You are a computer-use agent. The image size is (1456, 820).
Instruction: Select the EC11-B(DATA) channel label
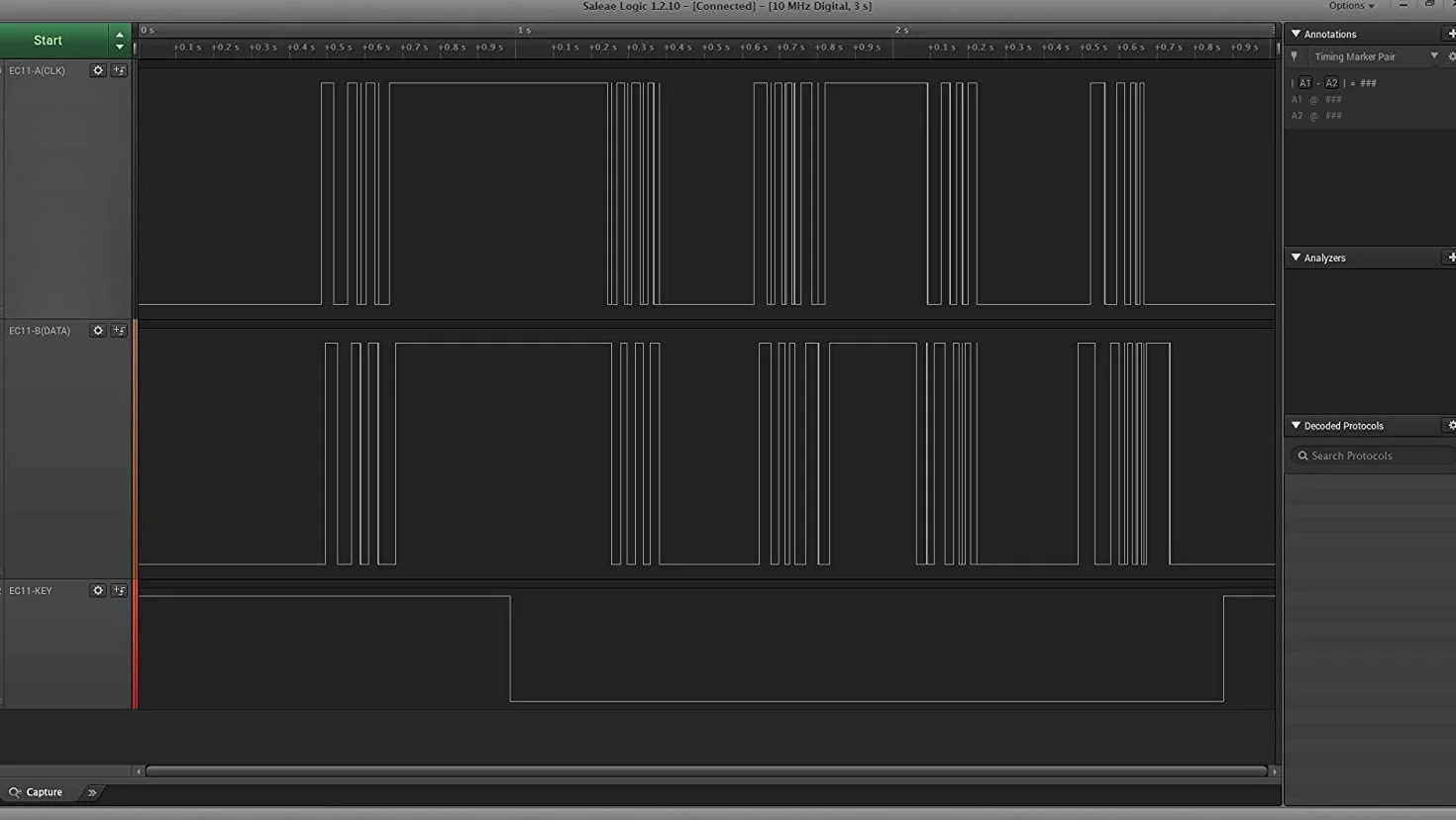coord(40,331)
